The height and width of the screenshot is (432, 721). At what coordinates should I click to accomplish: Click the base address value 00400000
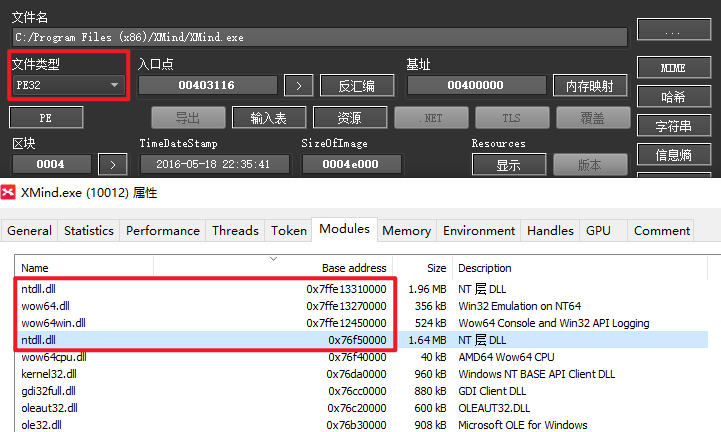coord(476,85)
